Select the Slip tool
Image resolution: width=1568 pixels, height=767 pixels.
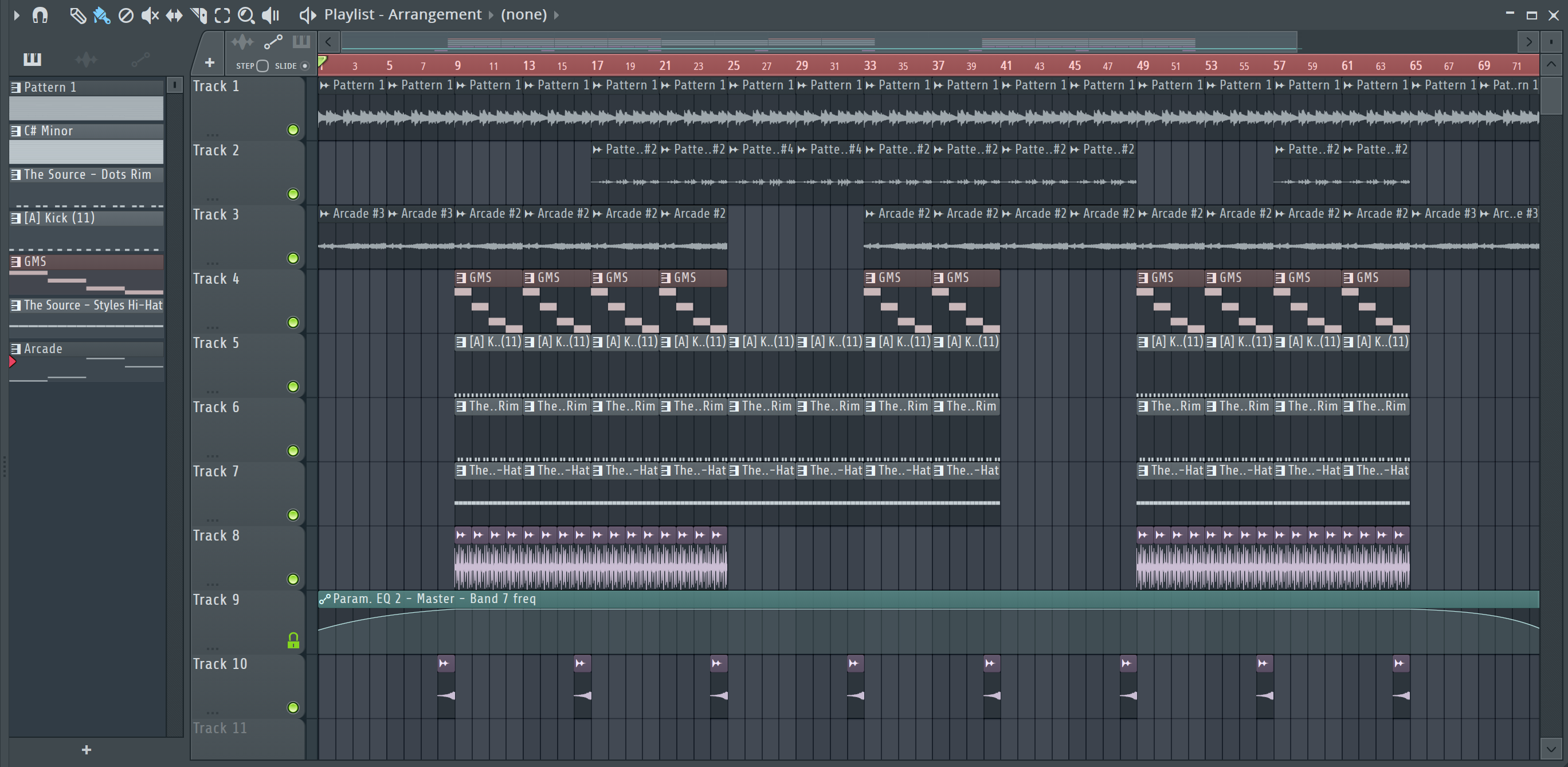(x=174, y=15)
